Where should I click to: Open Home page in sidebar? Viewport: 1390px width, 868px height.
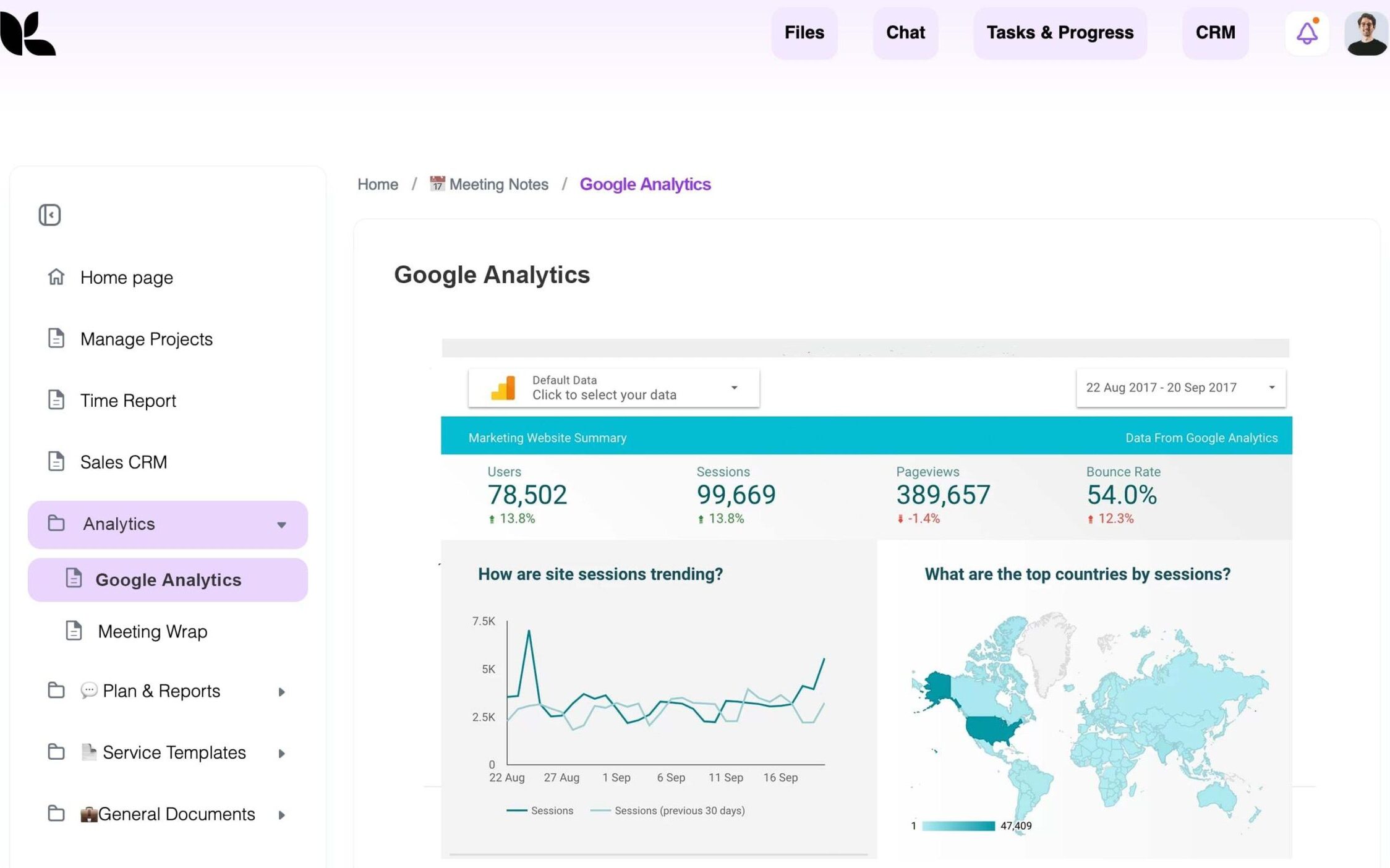tap(127, 277)
